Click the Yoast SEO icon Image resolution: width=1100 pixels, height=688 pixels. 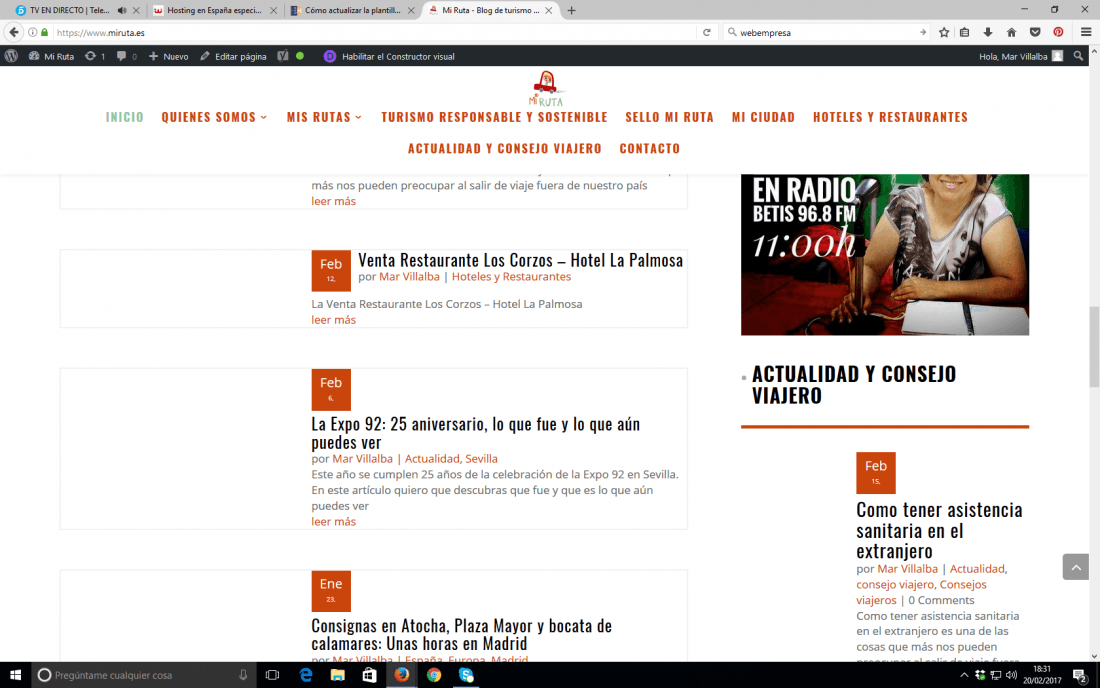(x=283, y=56)
